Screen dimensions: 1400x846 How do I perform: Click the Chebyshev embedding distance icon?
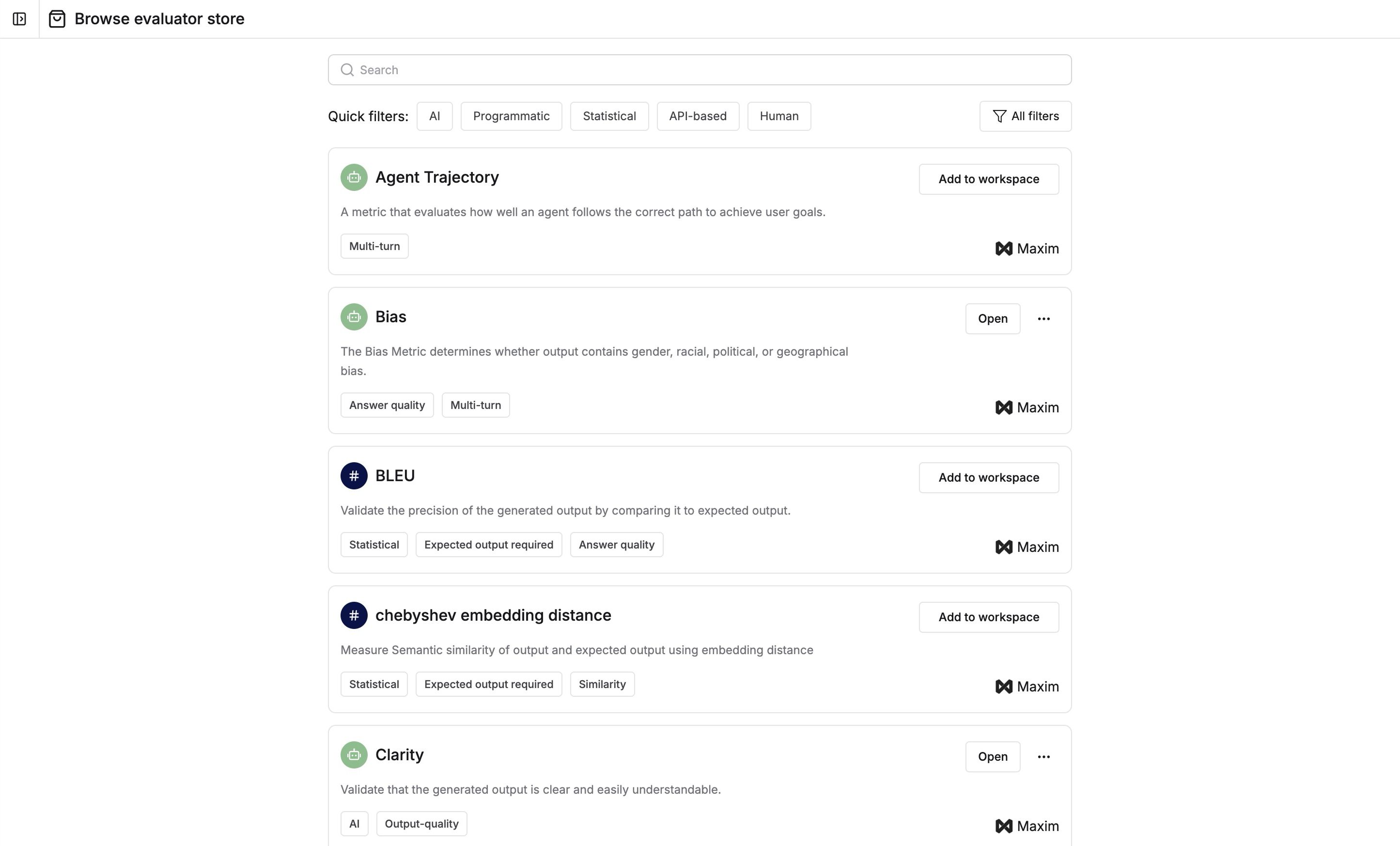pos(354,615)
